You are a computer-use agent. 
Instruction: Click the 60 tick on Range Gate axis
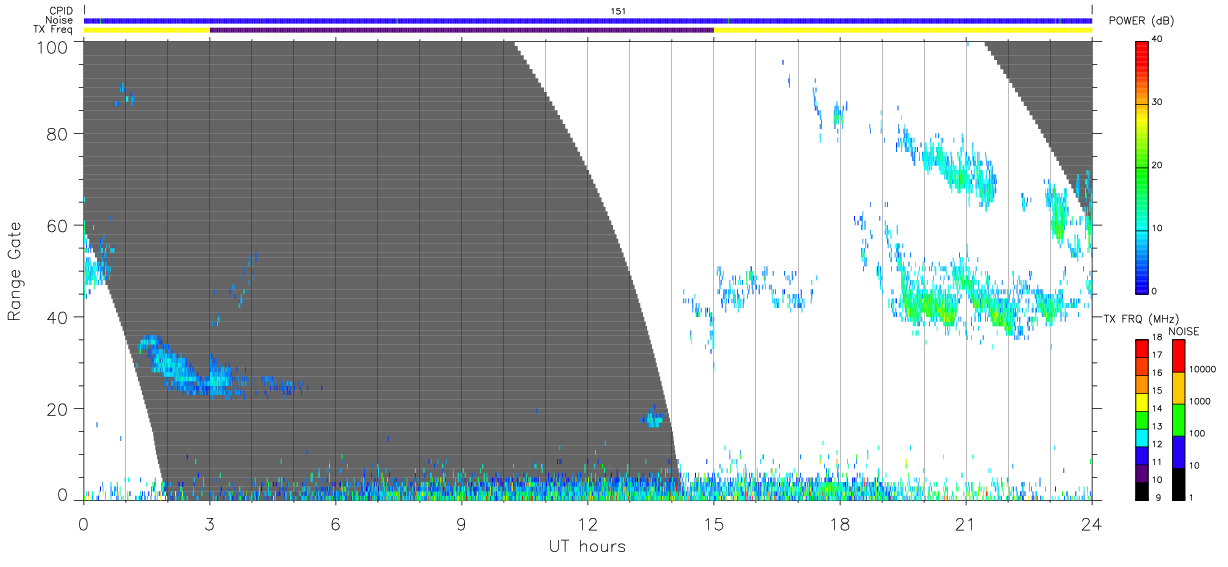(x=56, y=226)
